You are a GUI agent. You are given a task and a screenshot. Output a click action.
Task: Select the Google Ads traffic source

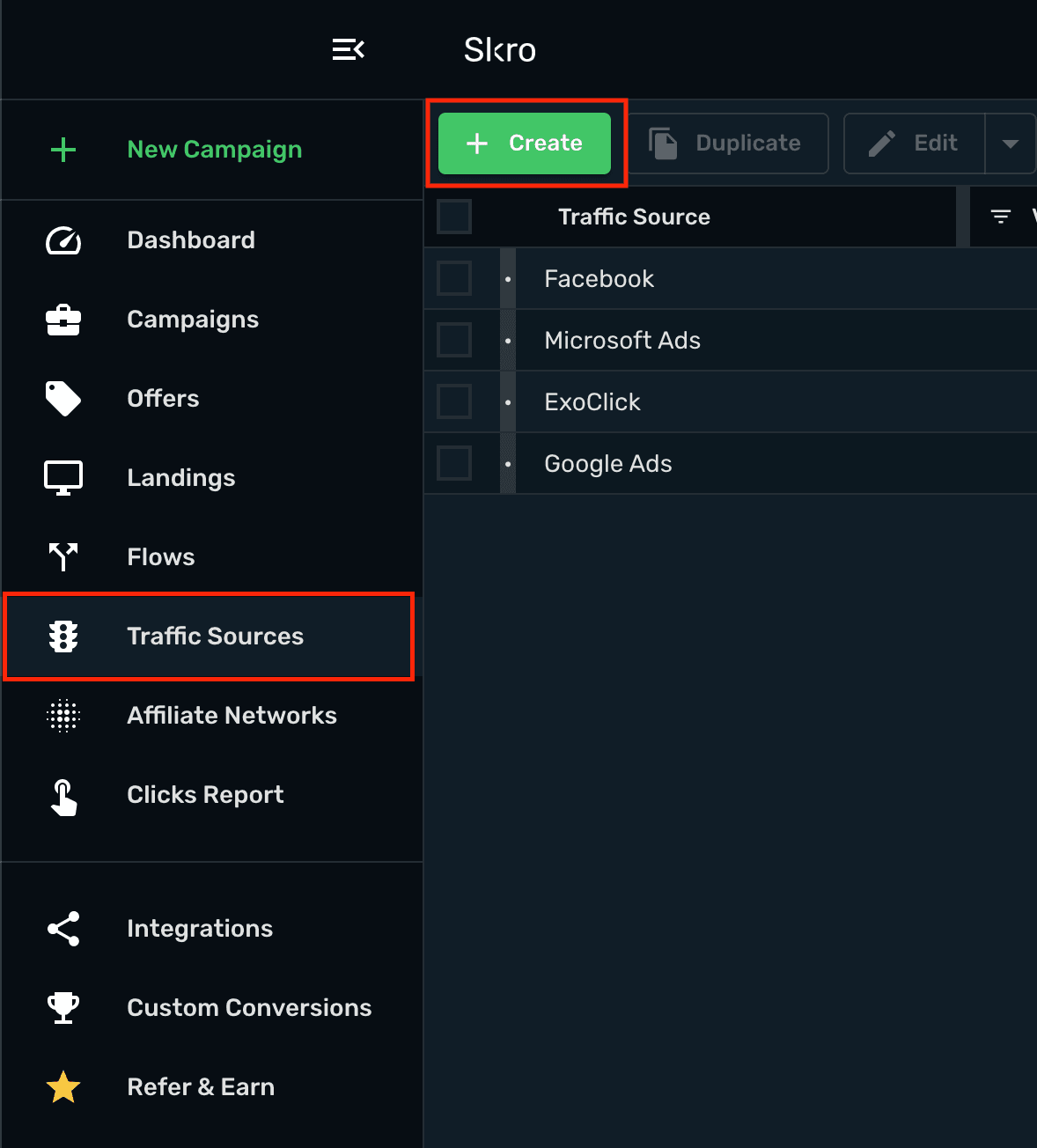[x=608, y=464]
